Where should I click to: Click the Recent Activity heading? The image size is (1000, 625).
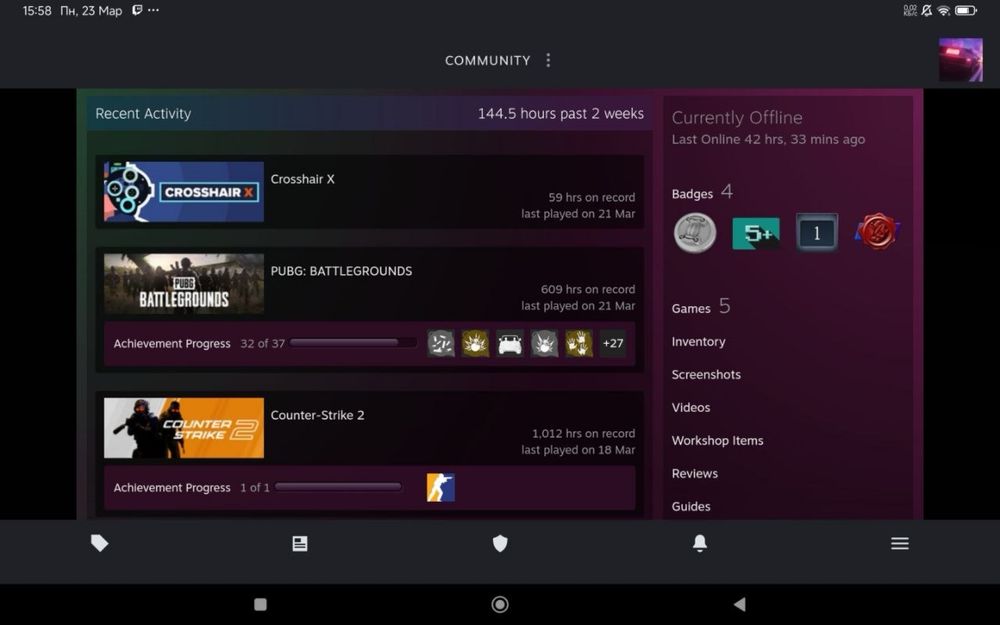coord(143,114)
